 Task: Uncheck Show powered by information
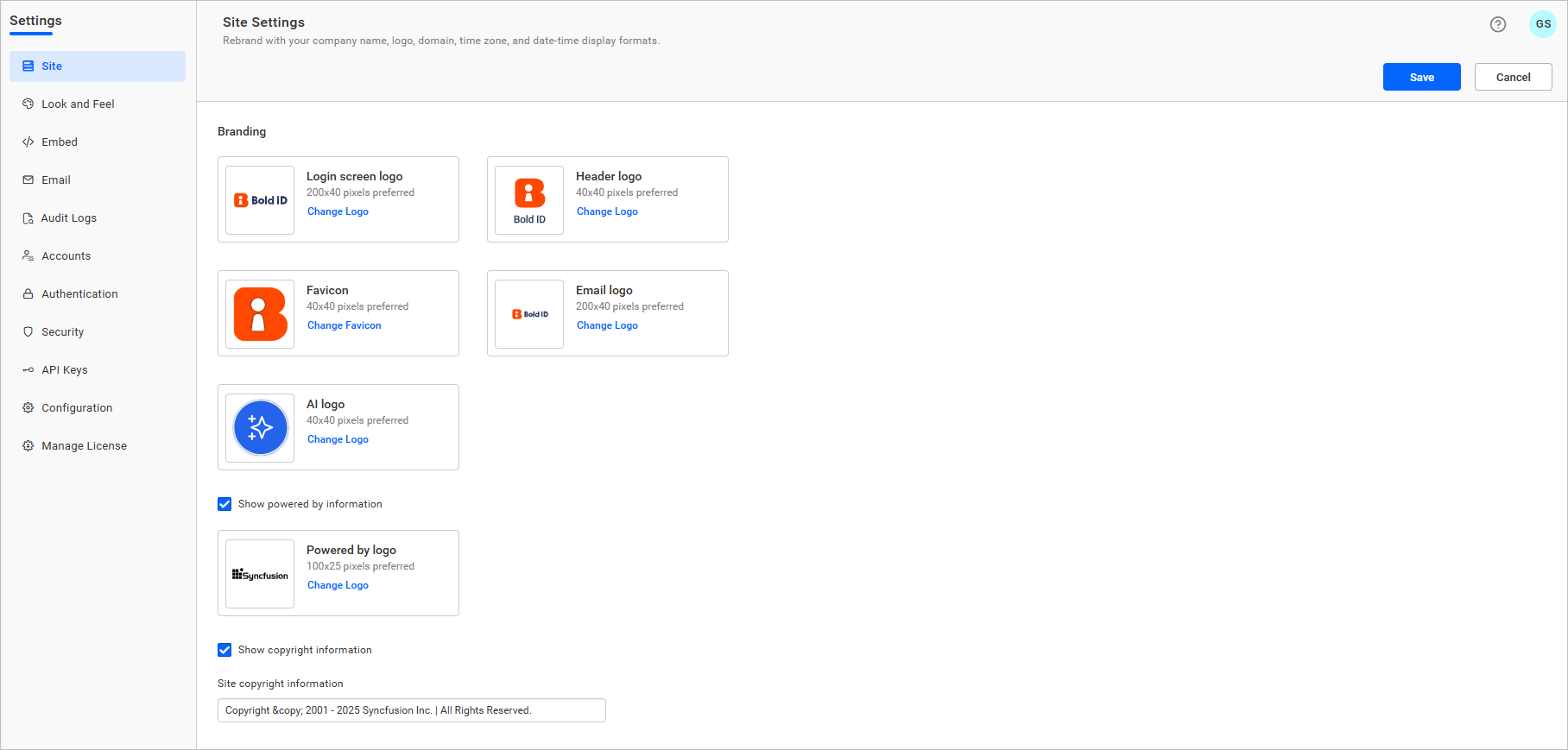[224, 504]
